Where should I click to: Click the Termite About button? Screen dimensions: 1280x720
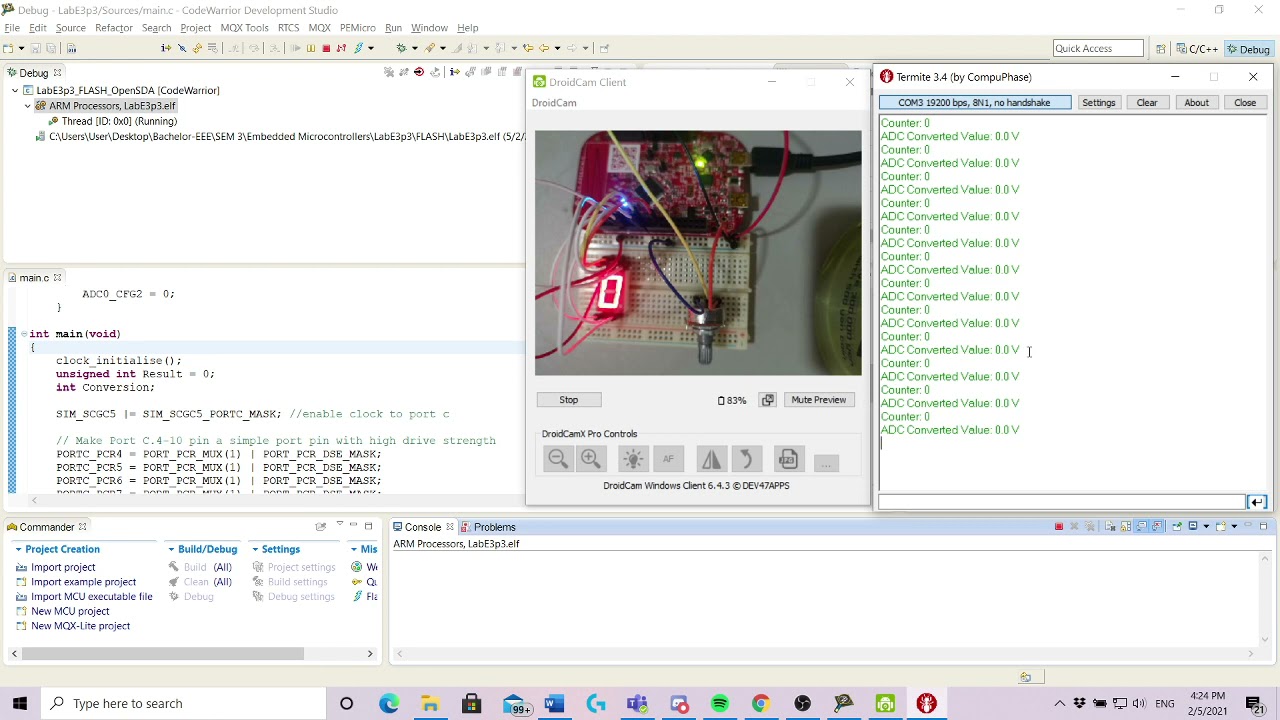tap(1196, 102)
